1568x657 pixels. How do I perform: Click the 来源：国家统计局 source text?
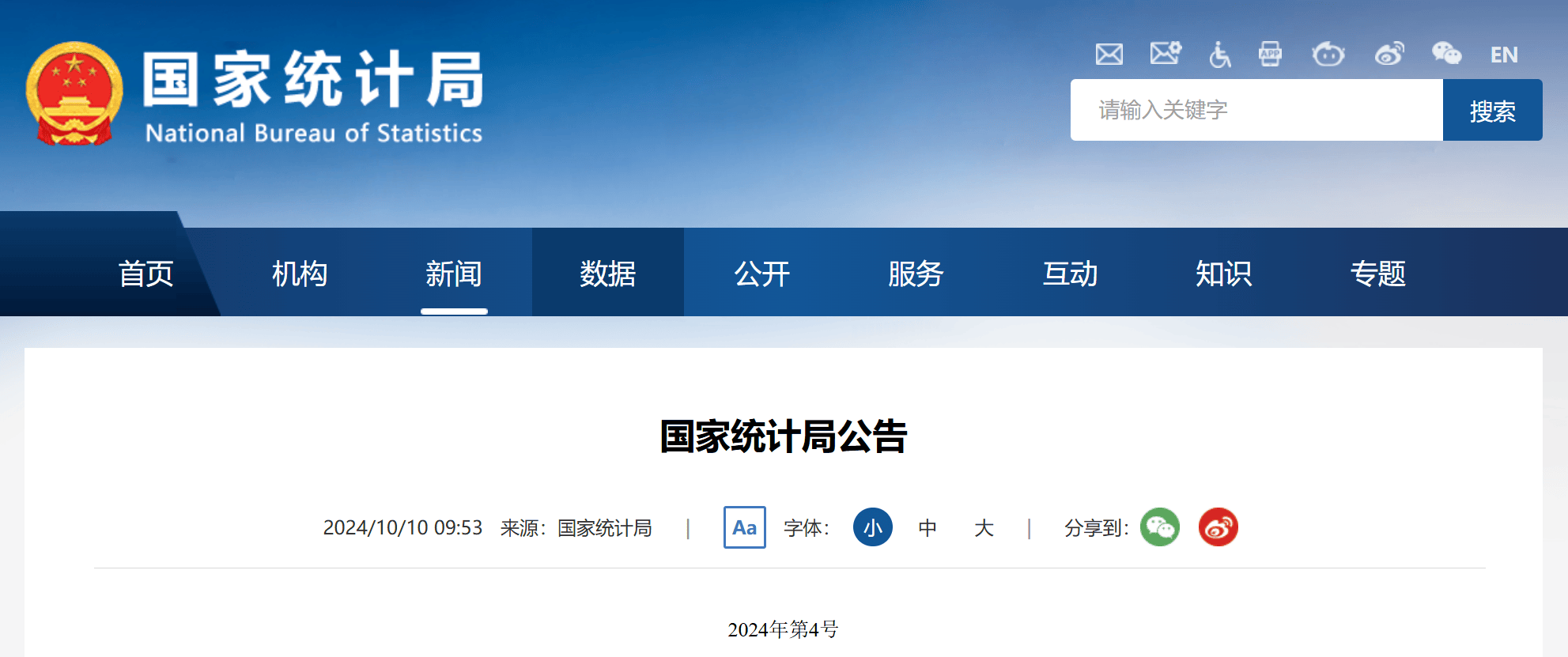[x=576, y=527]
